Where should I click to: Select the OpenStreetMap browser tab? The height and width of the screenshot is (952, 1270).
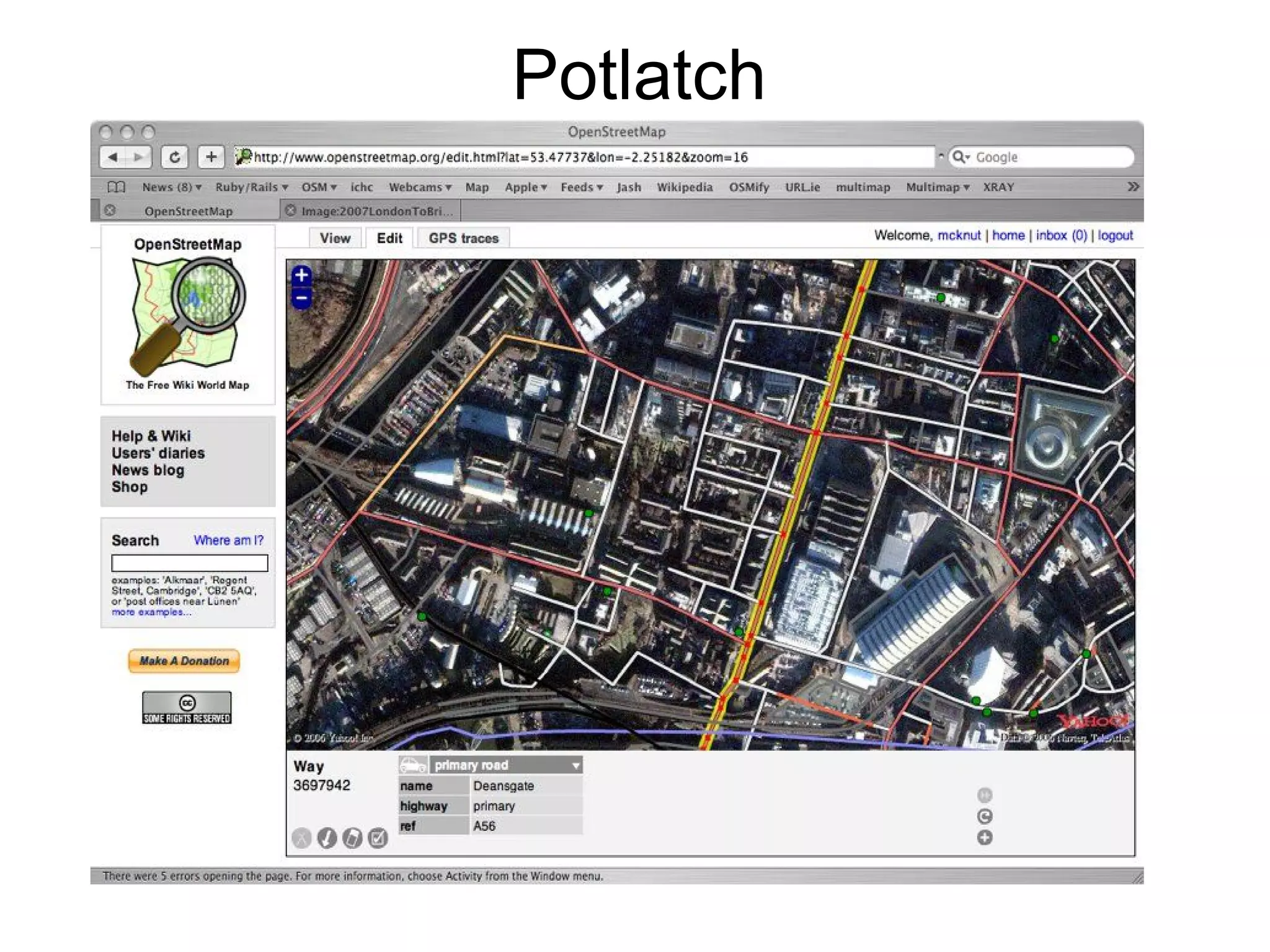[x=189, y=211]
